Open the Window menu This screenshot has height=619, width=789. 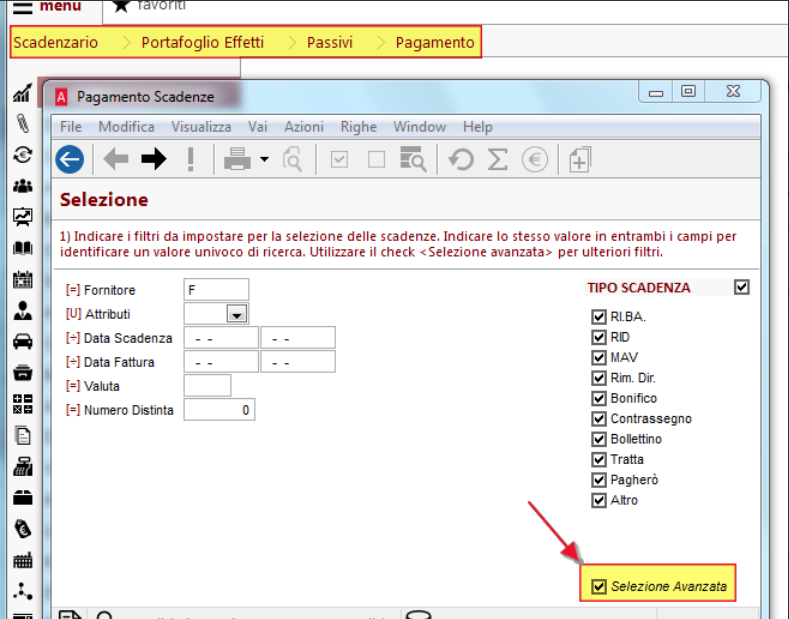click(420, 127)
